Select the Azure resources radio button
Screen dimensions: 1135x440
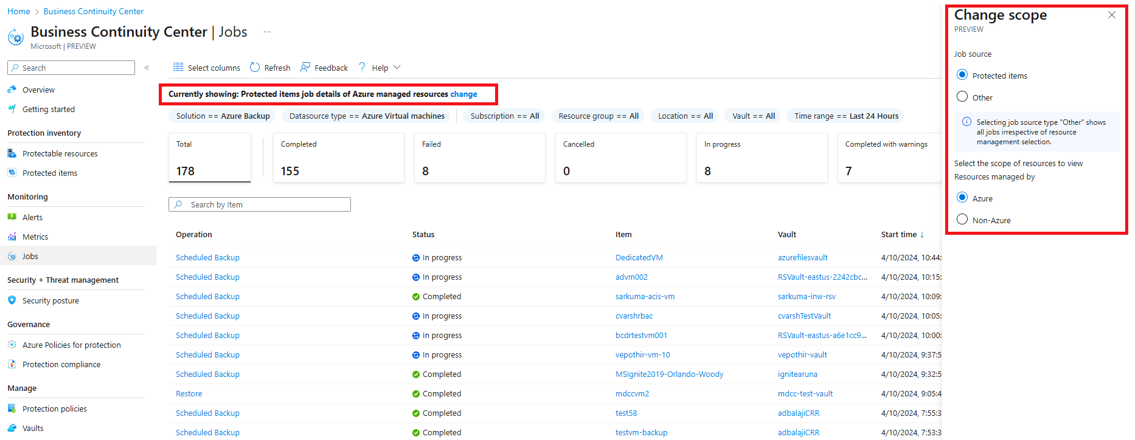pos(962,198)
